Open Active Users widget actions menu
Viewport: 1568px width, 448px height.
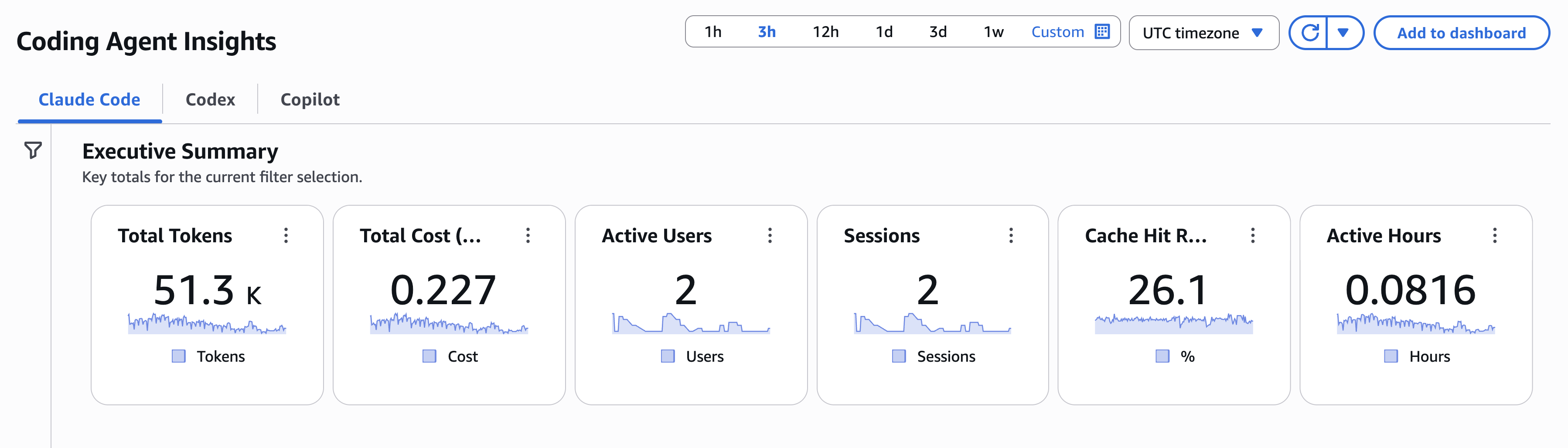point(769,236)
